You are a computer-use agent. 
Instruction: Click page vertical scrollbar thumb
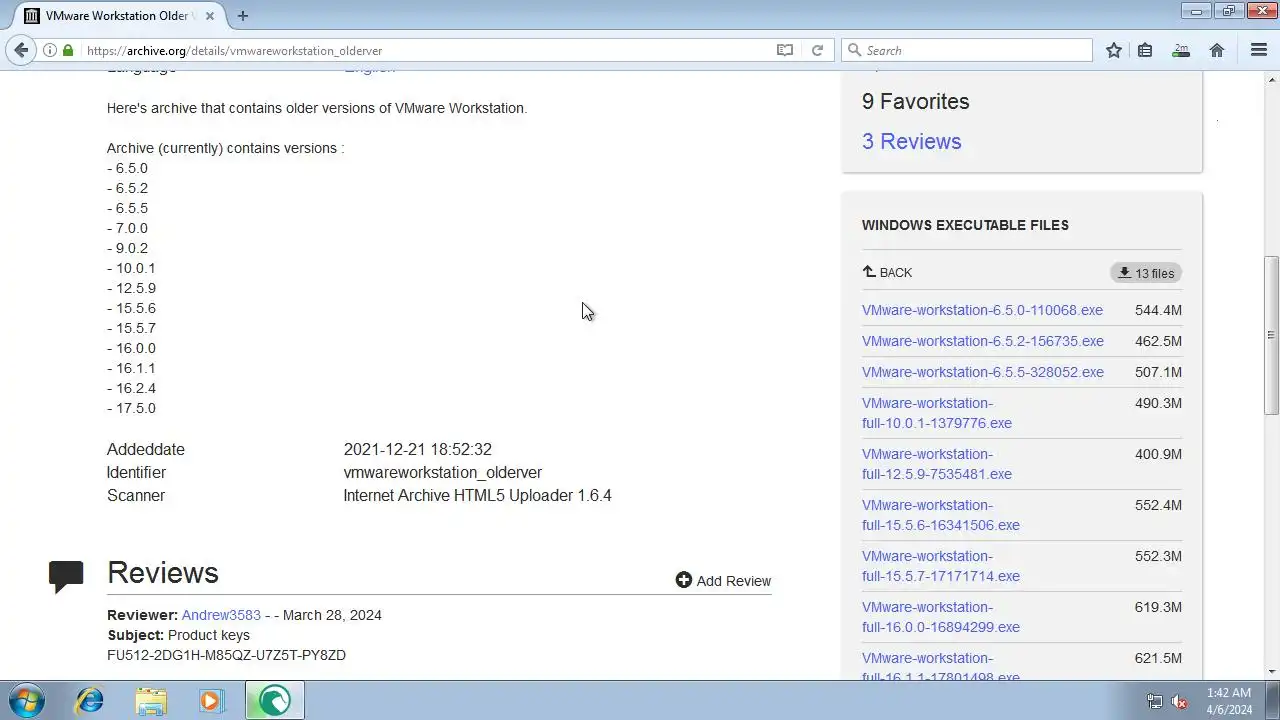1271,335
